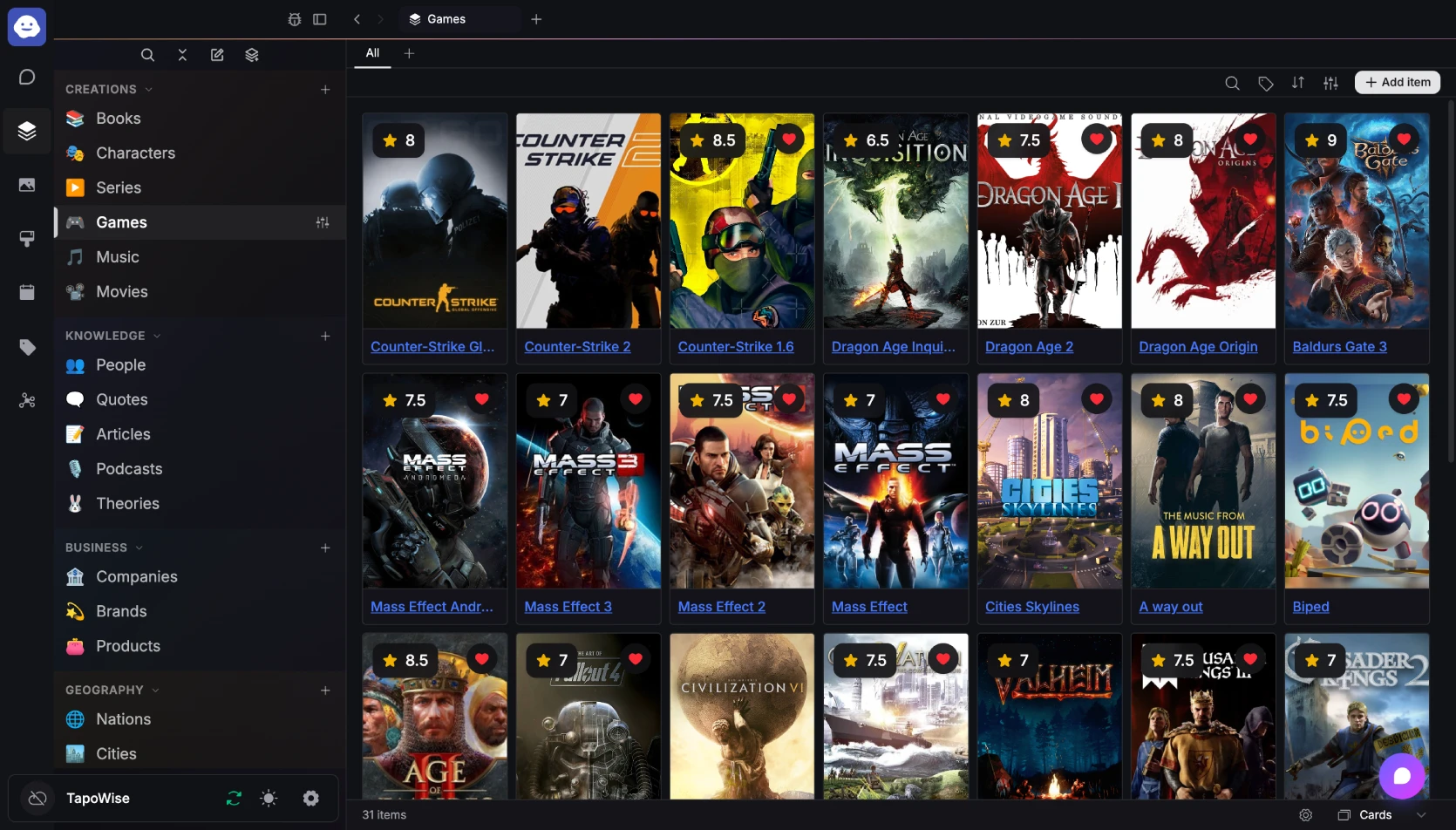Click the sync refresh icon near TapoWise
The width and height of the screenshot is (1456, 830).
coord(234,798)
